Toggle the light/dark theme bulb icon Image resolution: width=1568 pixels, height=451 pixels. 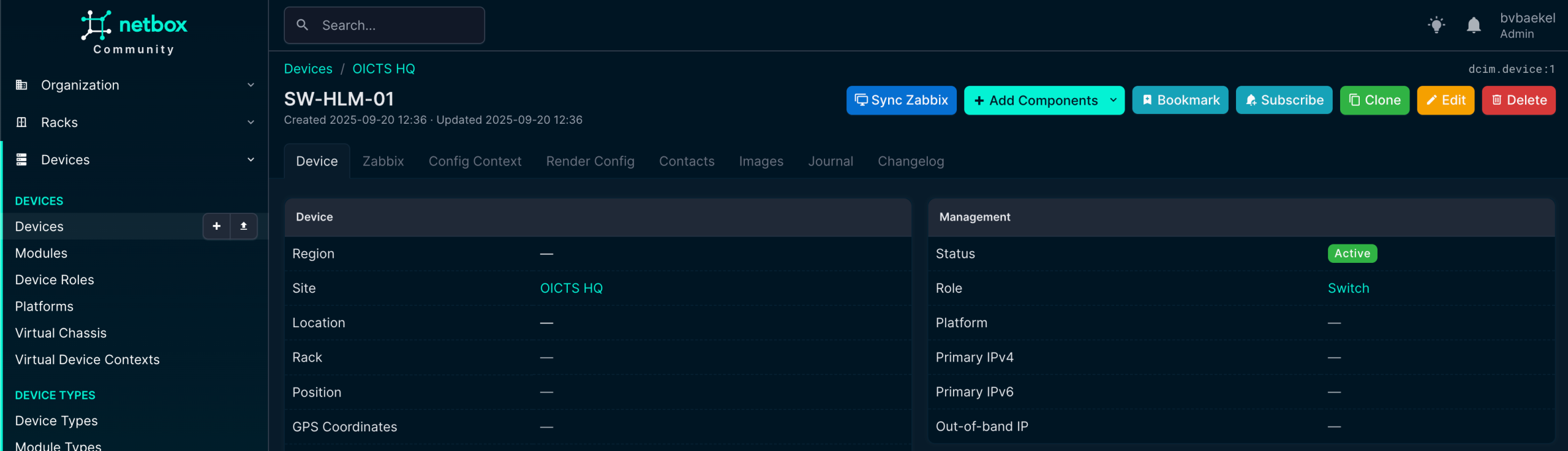tap(1436, 25)
